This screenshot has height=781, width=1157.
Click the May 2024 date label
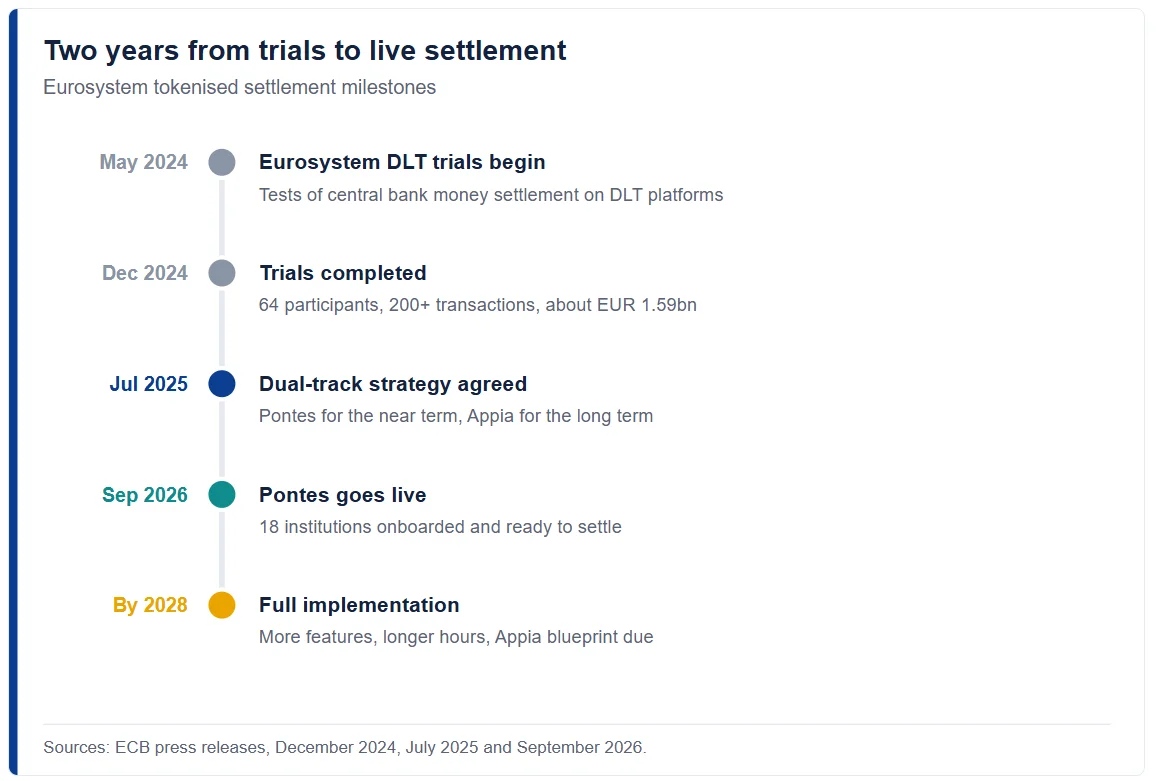143,162
